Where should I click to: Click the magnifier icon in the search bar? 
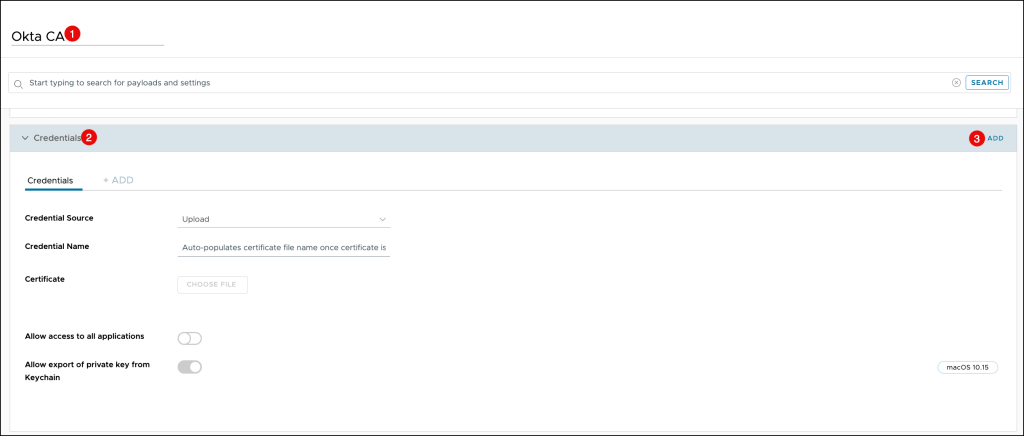(18, 83)
